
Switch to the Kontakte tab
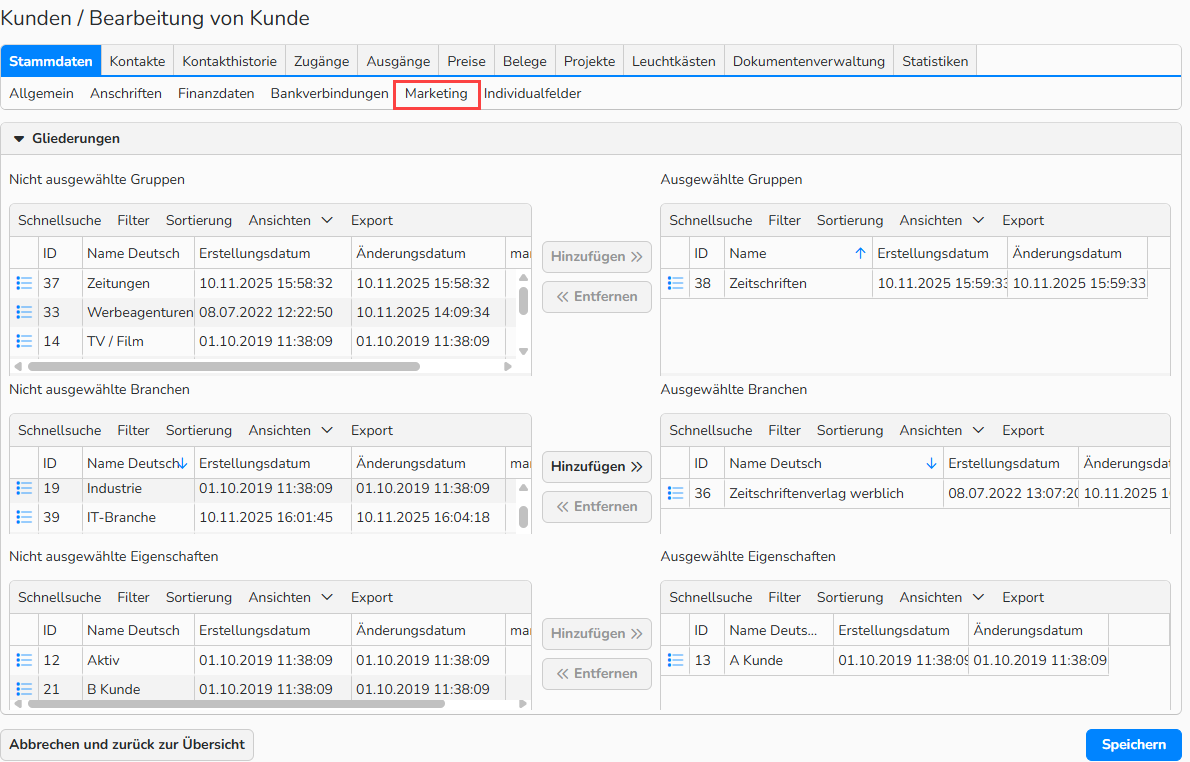click(137, 61)
